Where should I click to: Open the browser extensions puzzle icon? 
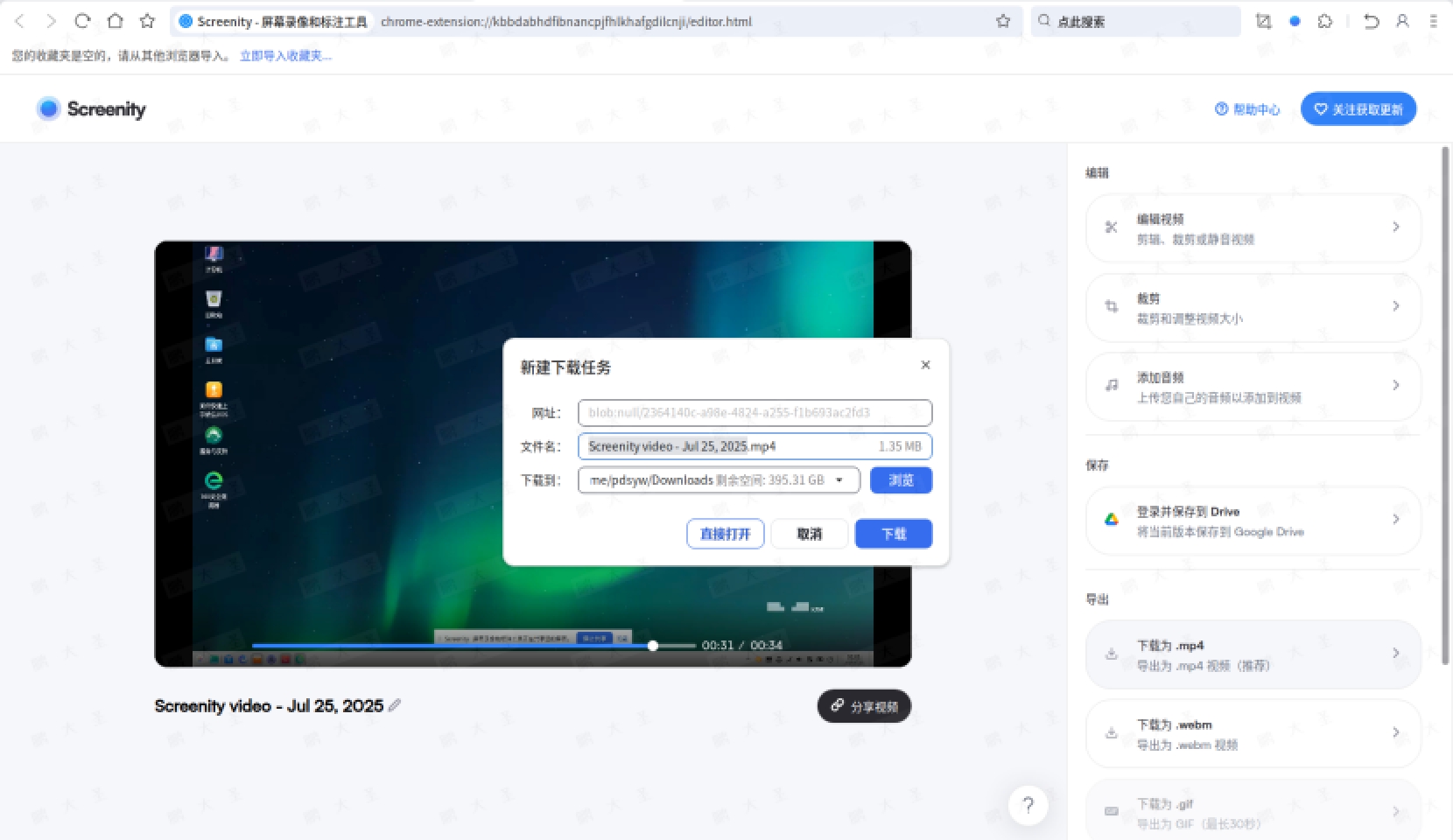[1325, 21]
